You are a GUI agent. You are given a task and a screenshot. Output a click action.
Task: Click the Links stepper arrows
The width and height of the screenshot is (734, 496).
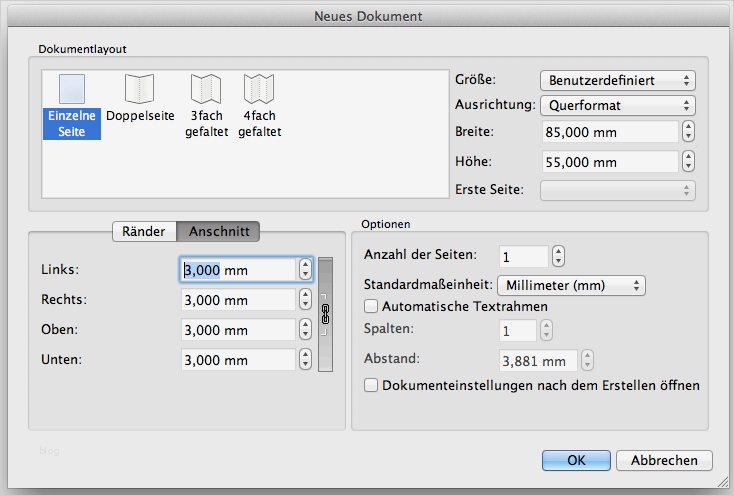tap(305, 270)
